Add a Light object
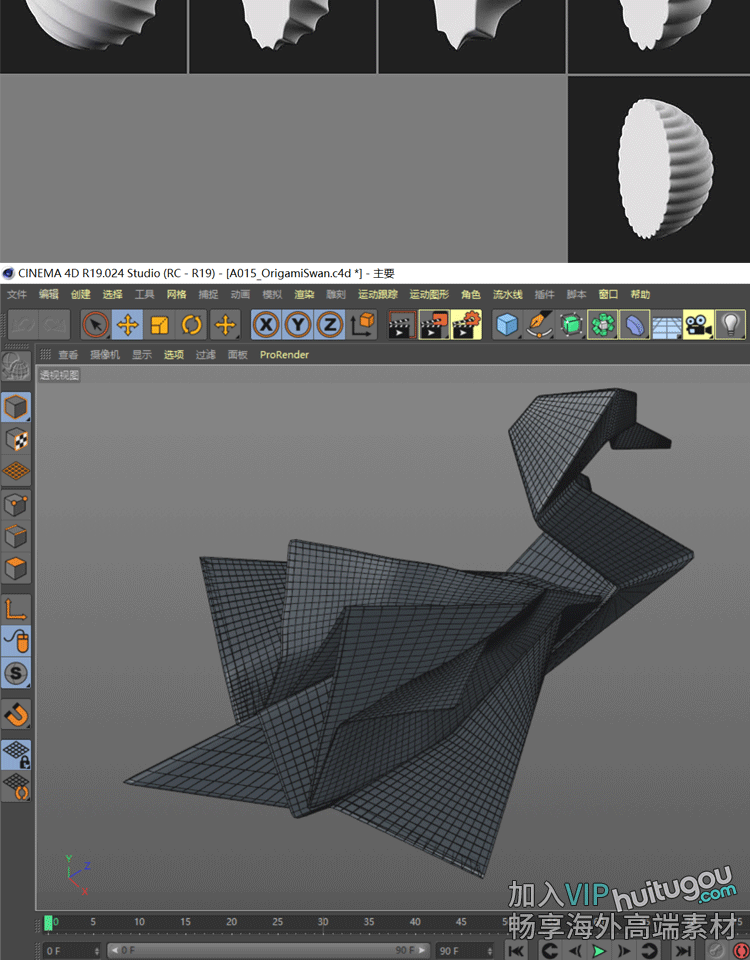The width and height of the screenshot is (750, 960). (731, 325)
